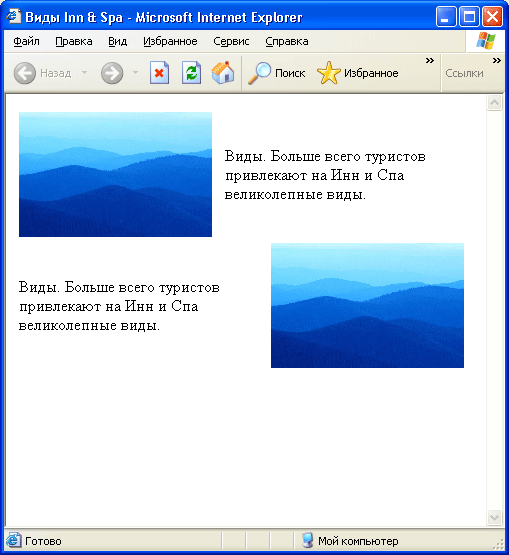Open the Back button history dropdown arrow
Screen dimensions: 509x555
pyautogui.click(x=84, y=73)
